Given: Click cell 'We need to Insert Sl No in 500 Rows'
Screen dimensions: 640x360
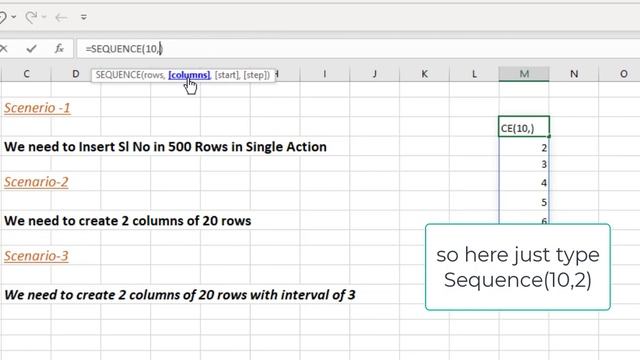Looking at the screenshot, I should click(165, 147).
